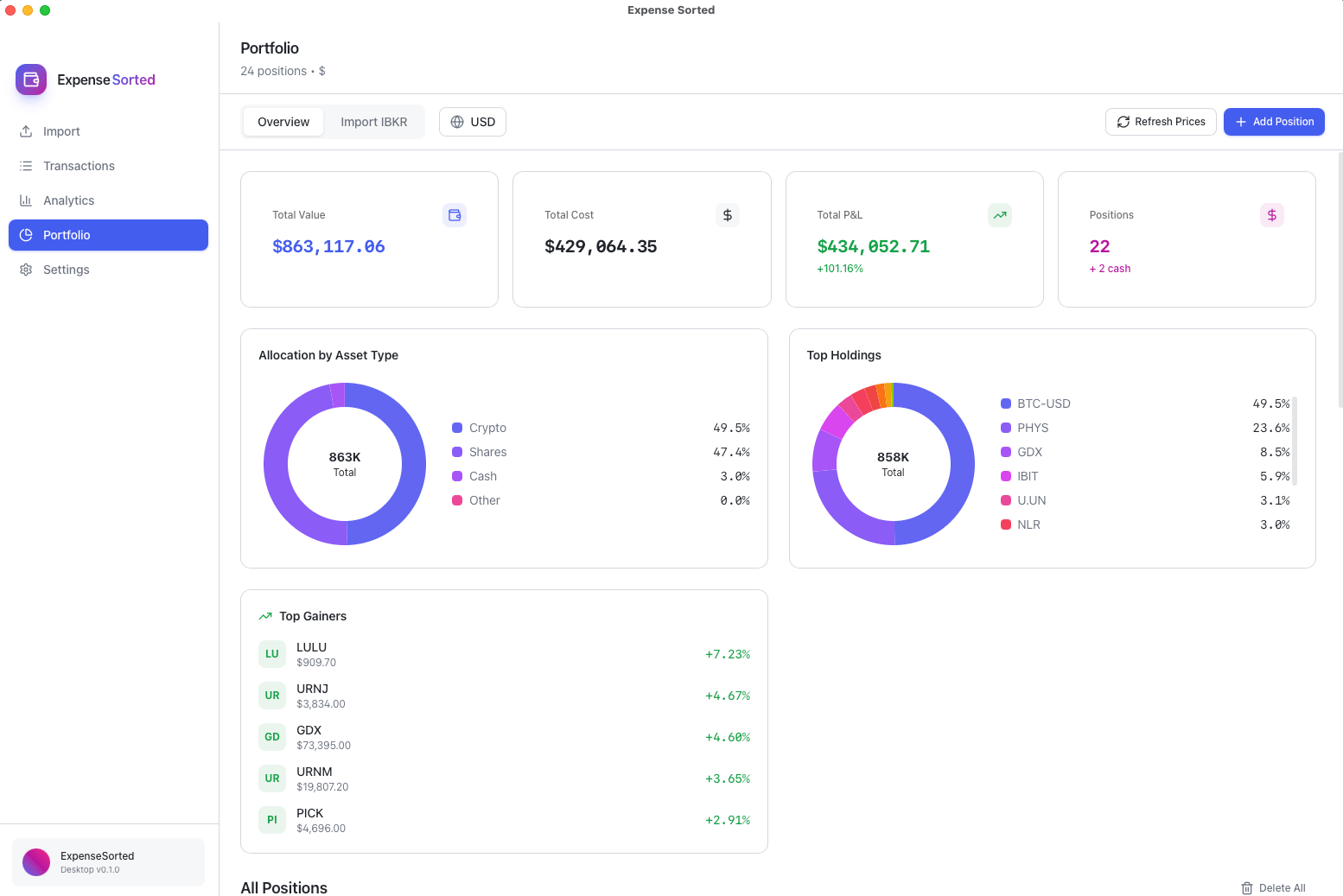The image size is (1343, 896).
Task: Click the refresh arrows icon
Action: [x=1123, y=122]
